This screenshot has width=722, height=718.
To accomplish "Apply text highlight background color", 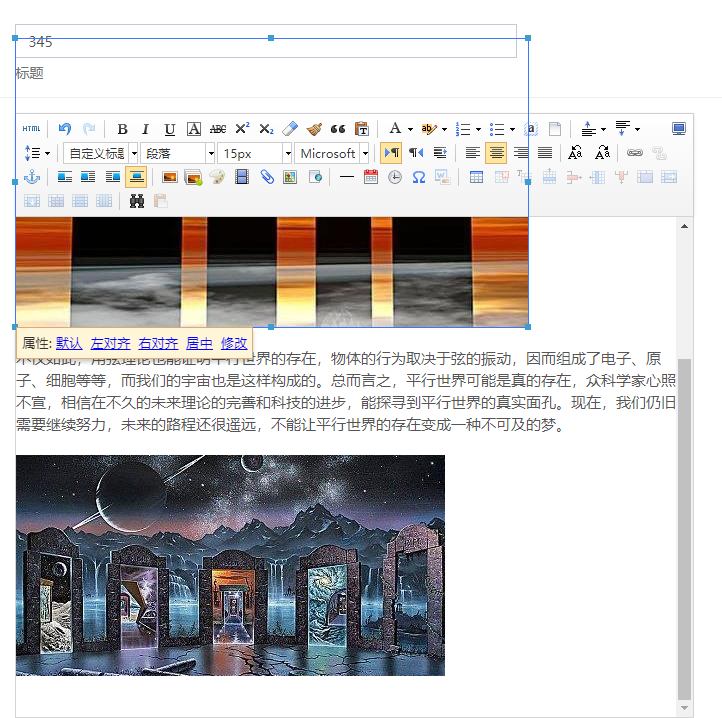I will click(429, 129).
